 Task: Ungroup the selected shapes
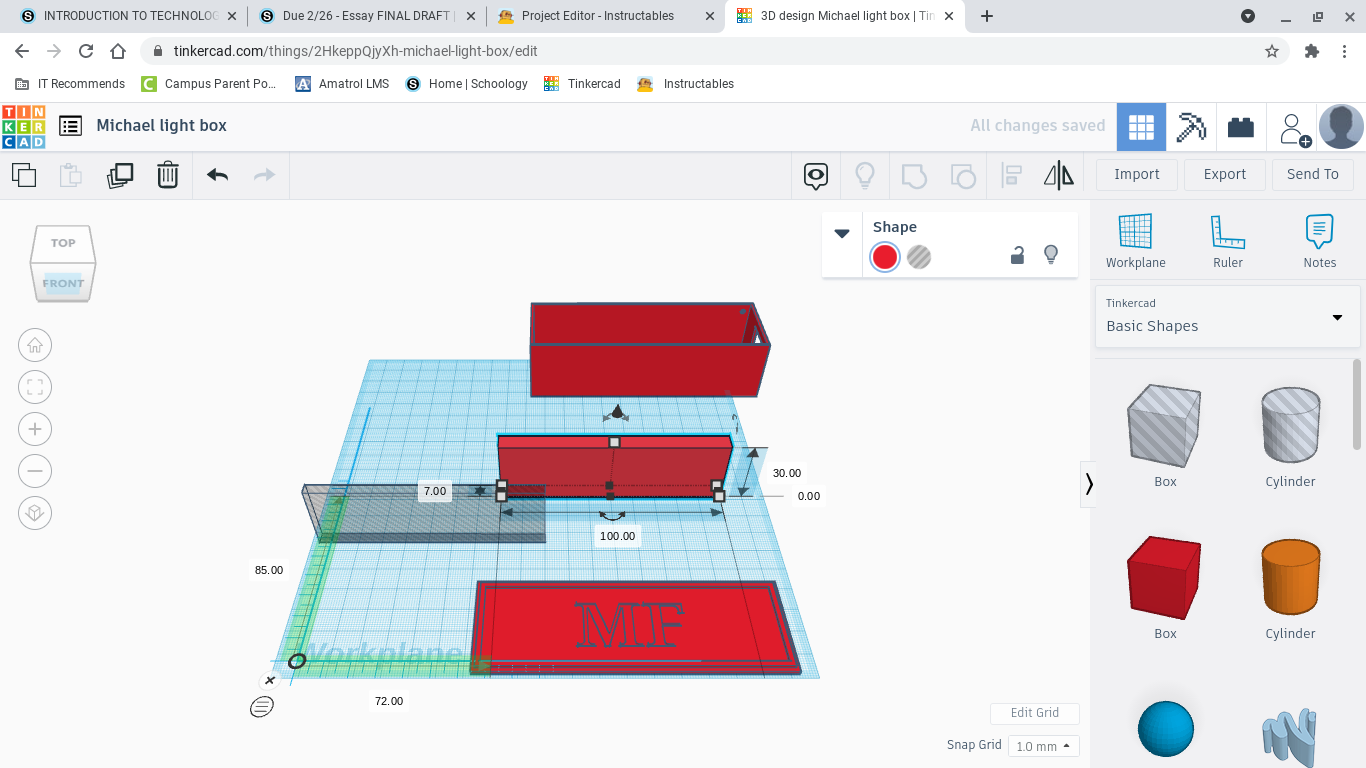962,176
